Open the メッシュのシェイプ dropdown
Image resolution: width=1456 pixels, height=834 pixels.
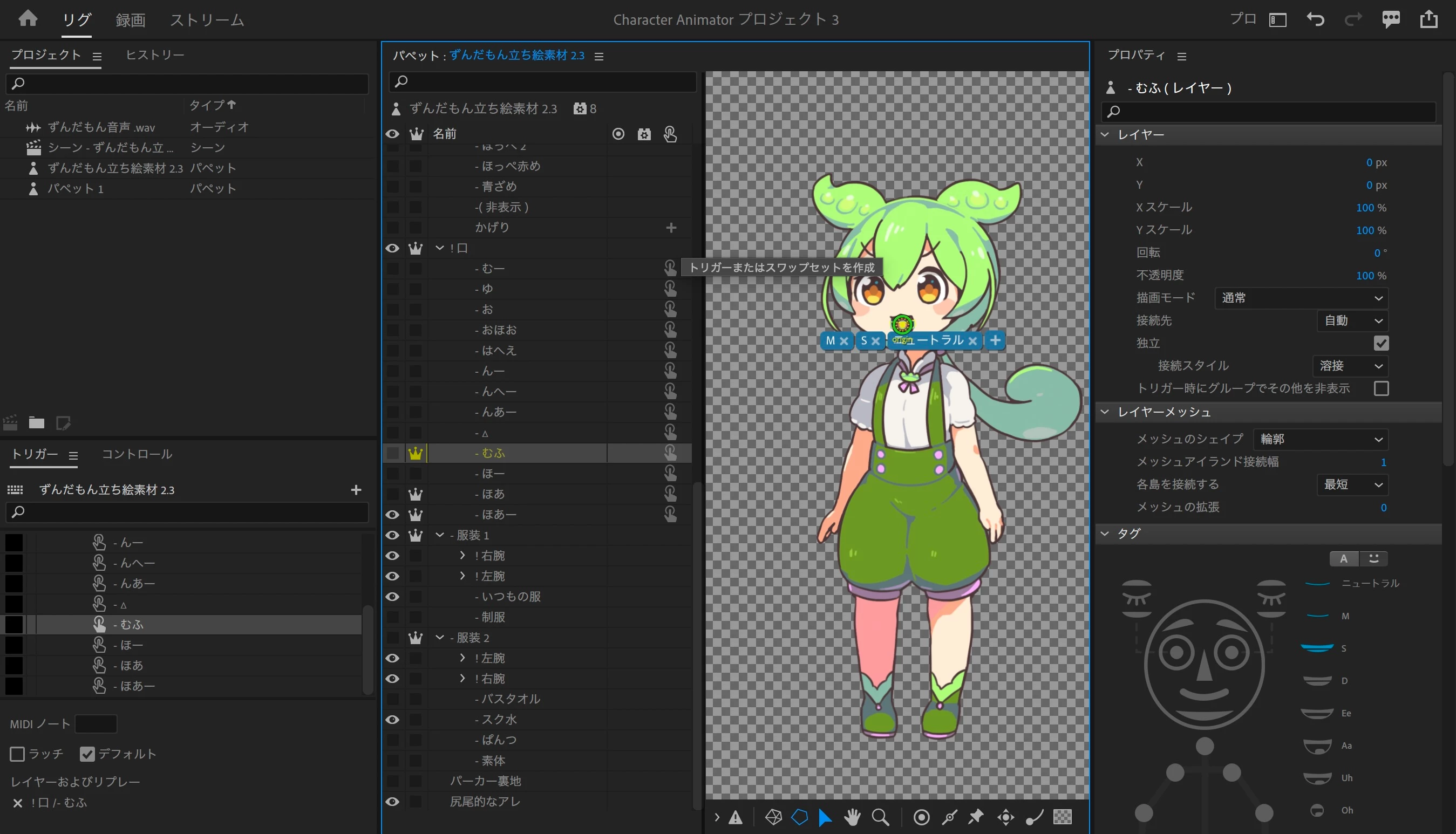1320,439
